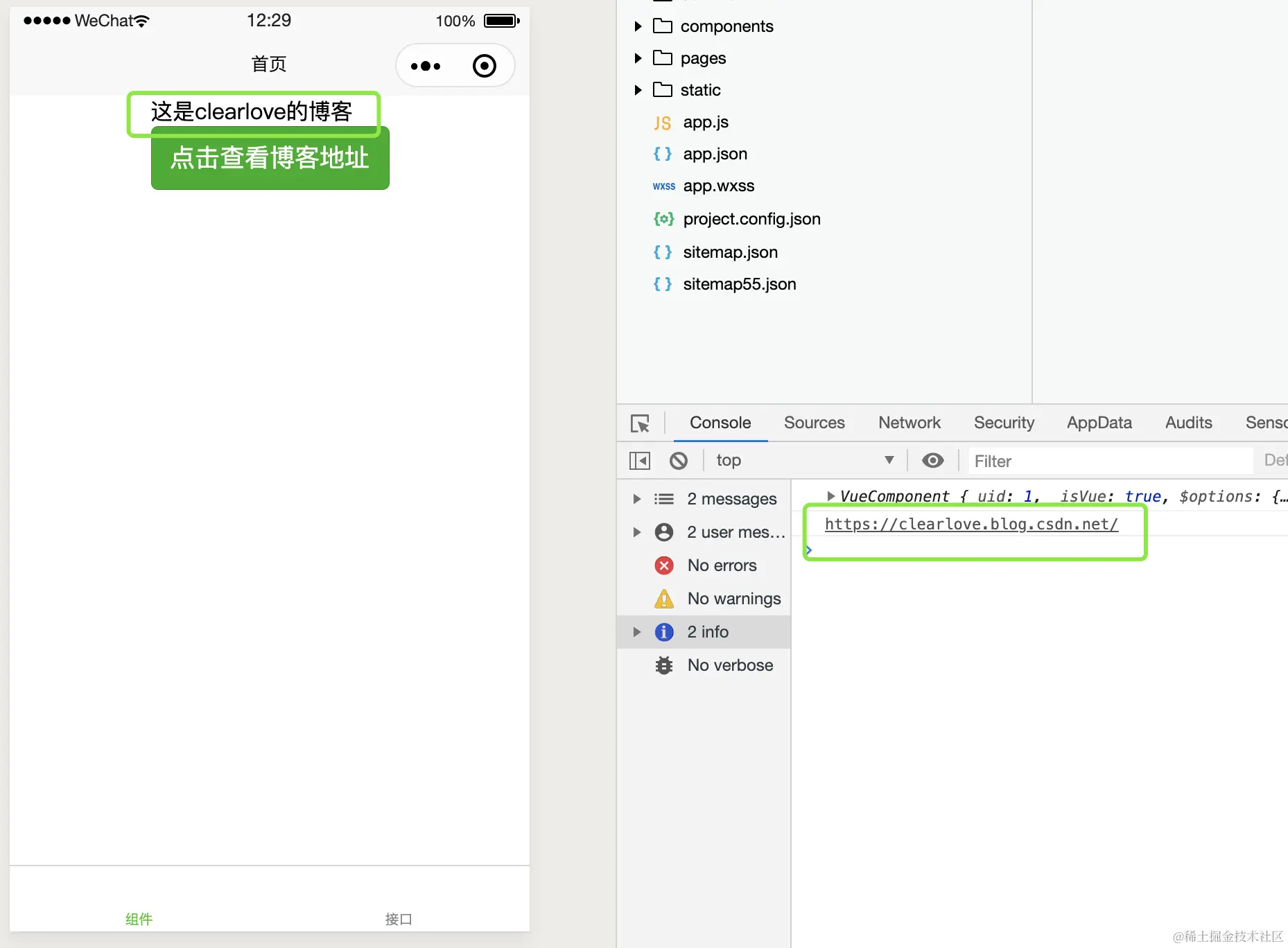Viewport: 1288px width, 948px height.
Task: Open the clearlove.blog.csdn.net console link
Action: [971, 525]
